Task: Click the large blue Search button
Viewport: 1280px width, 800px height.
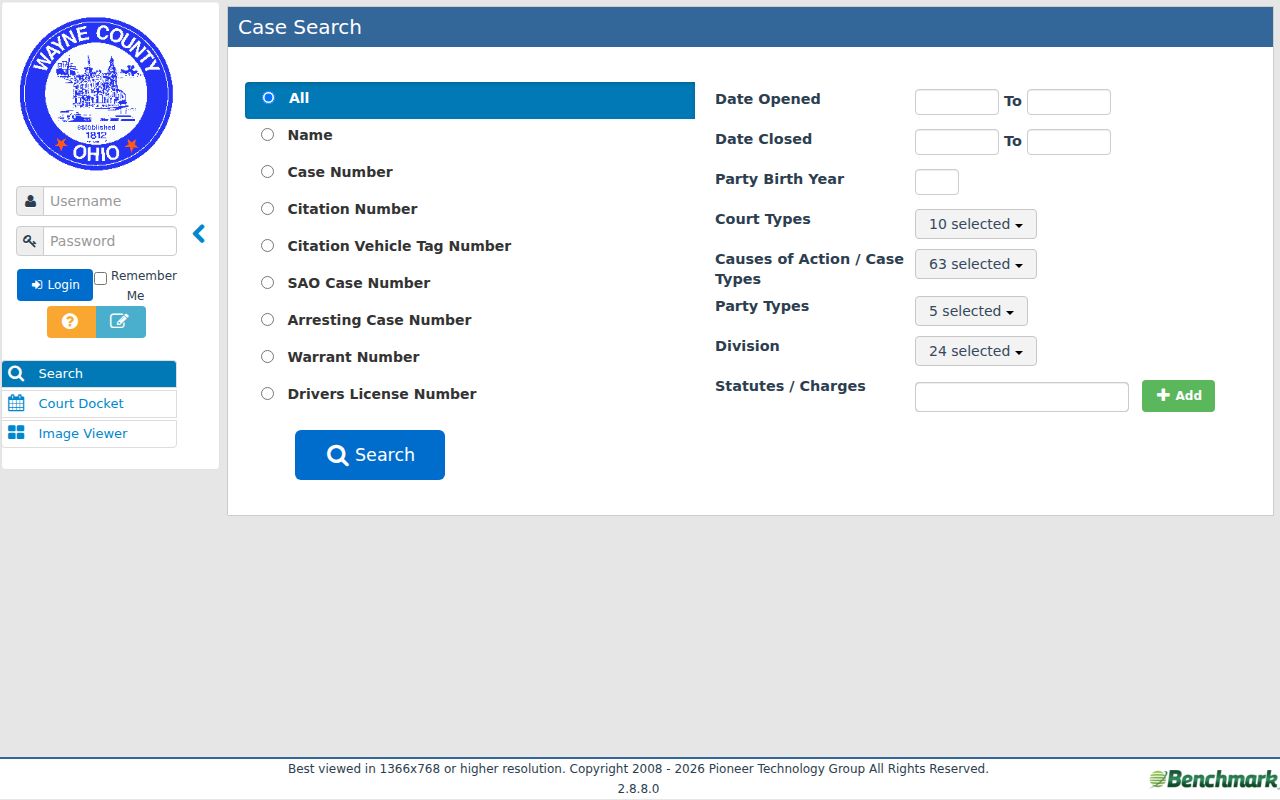Action: [x=370, y=455]
